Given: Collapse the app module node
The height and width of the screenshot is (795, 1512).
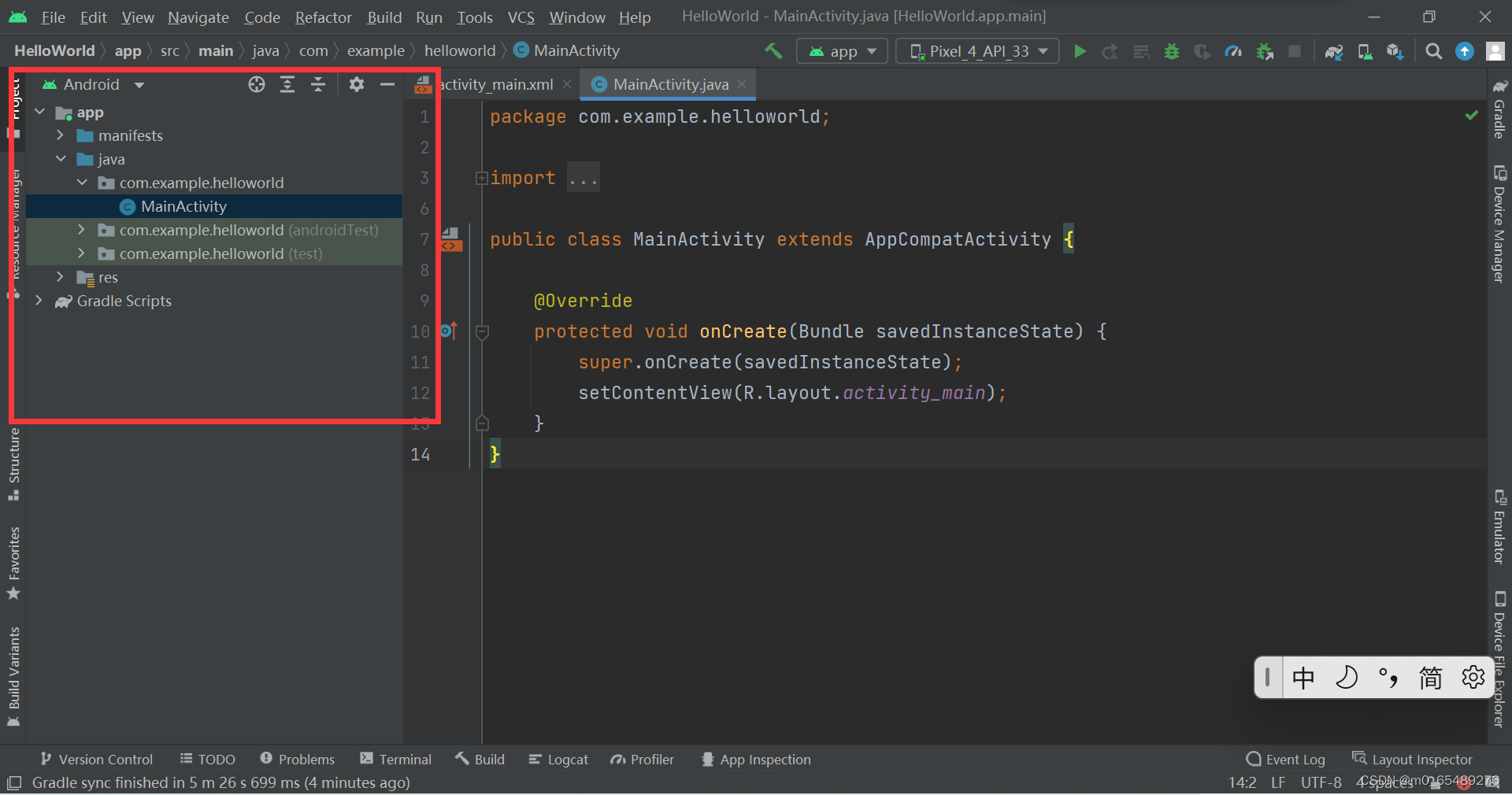Looking at the screenshot, I should [x=40, y=113].
